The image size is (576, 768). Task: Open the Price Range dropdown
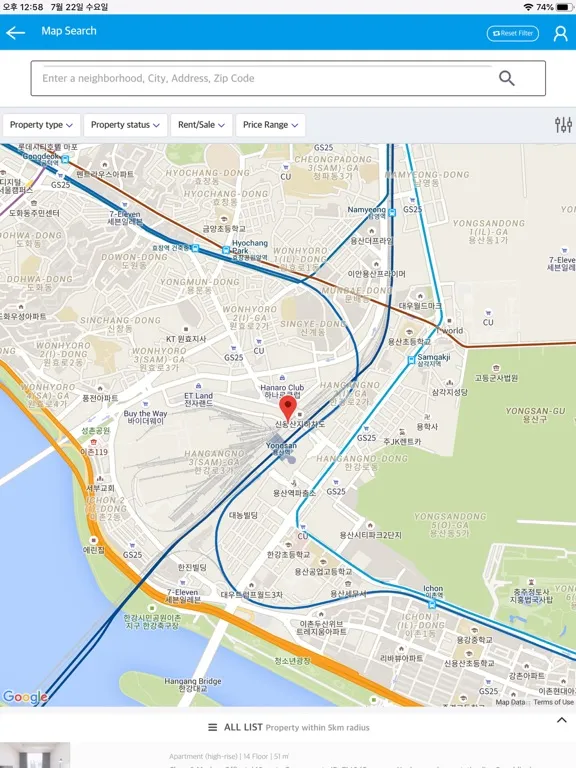[x=270, y=125]
